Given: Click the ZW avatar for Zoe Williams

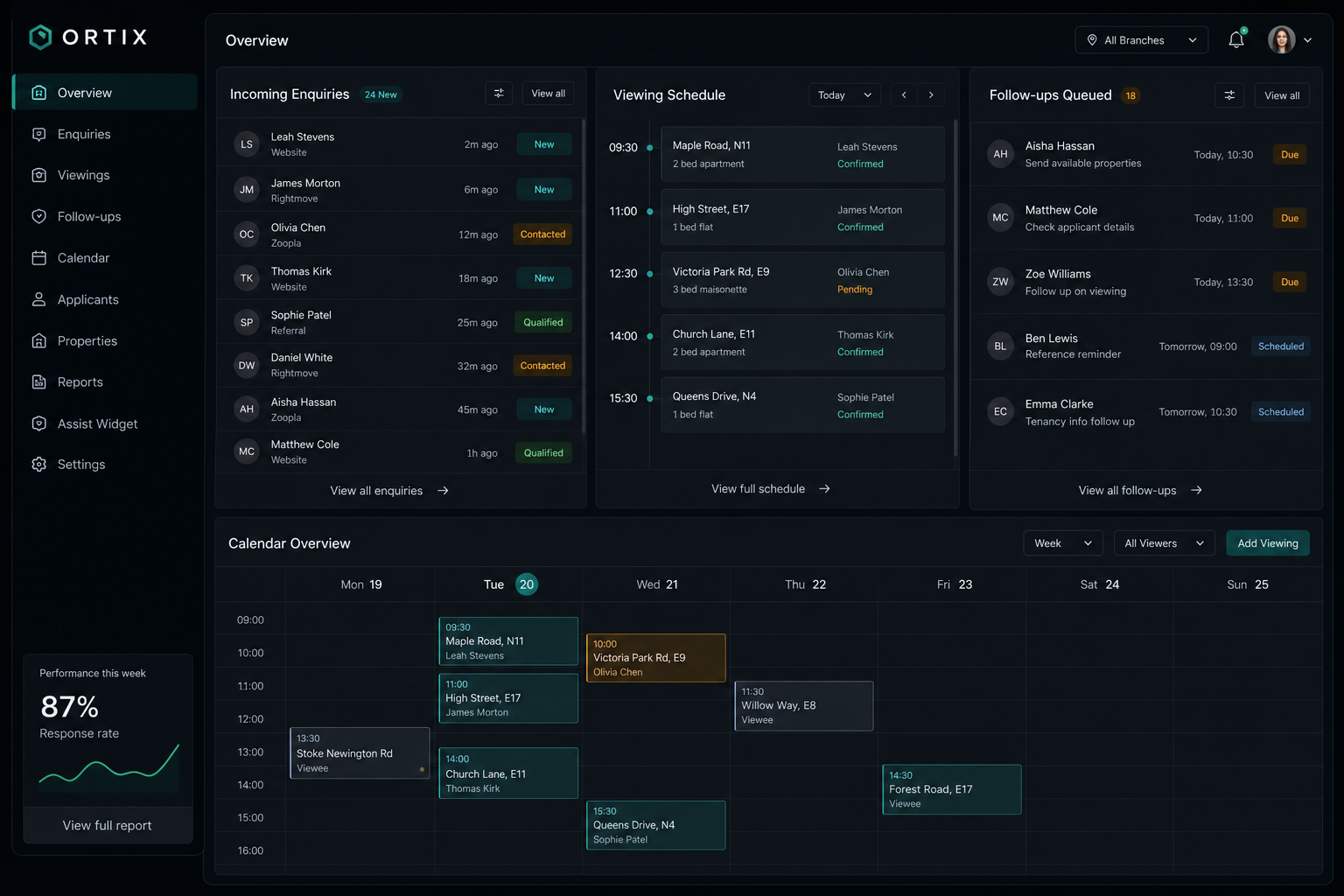Looking at the screenshot, I should tap(1000, 282).
